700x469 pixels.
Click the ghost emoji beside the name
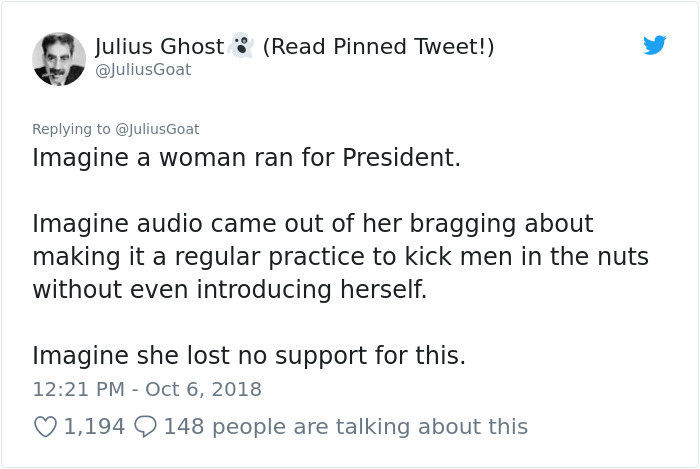[x=241, y=46]
